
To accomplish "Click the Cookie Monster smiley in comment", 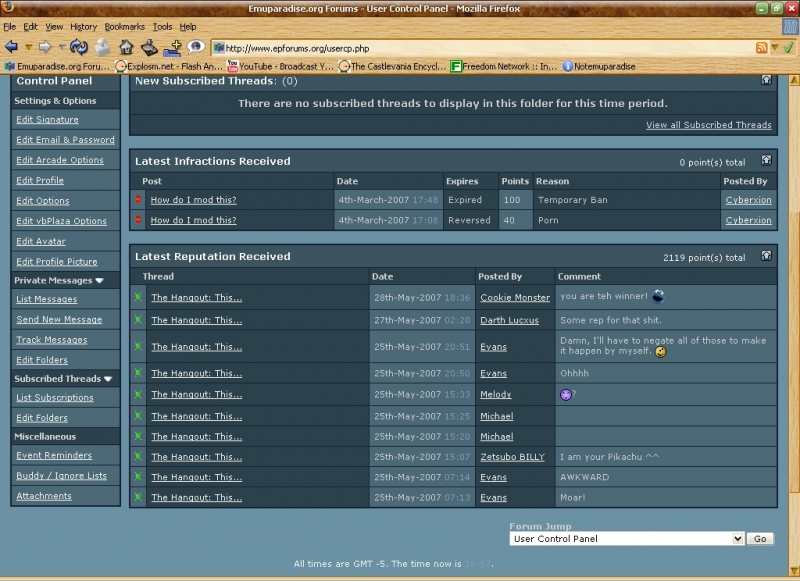I will click(x=658, y=296).
